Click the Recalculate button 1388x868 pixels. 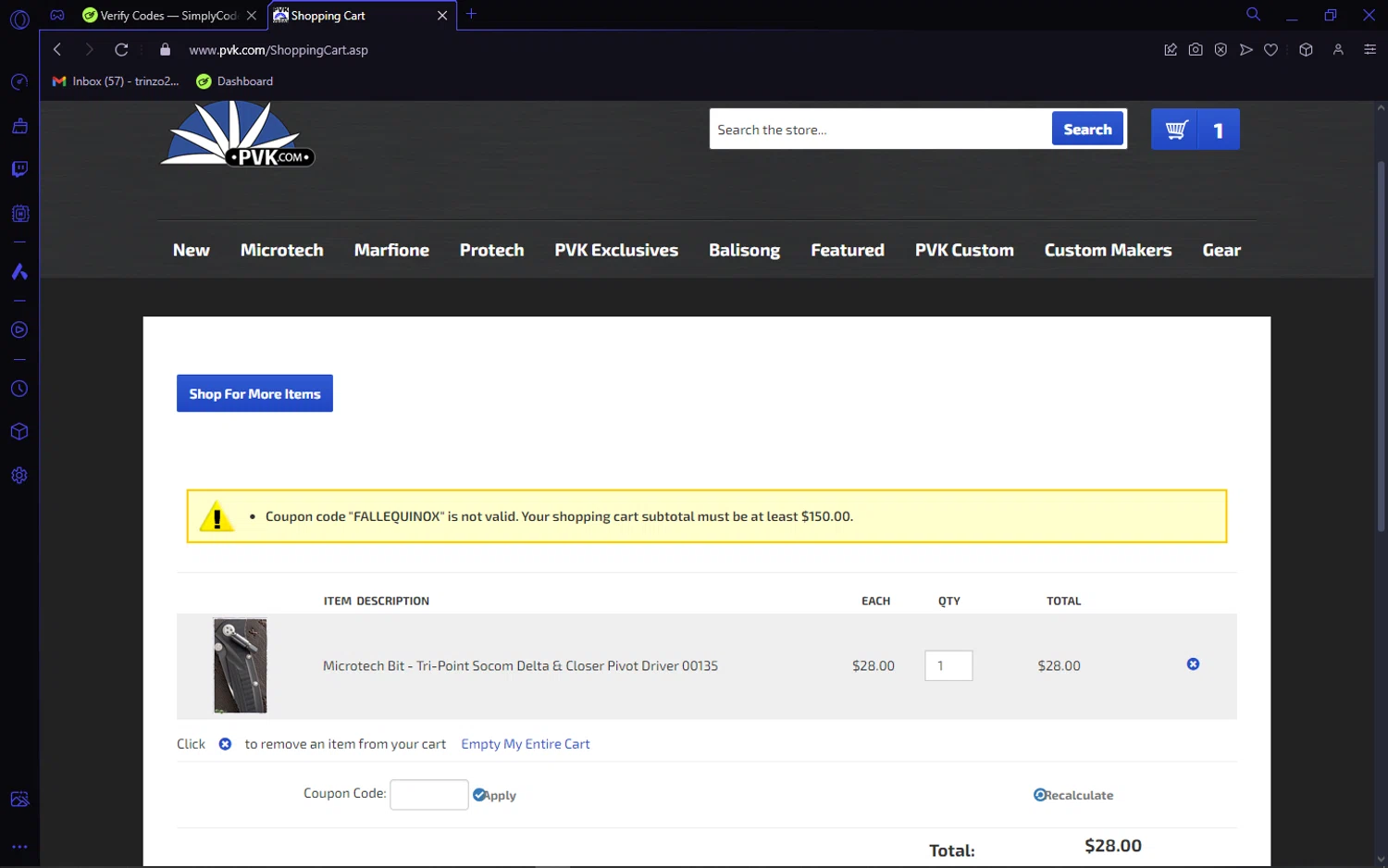pos(1073,795)
